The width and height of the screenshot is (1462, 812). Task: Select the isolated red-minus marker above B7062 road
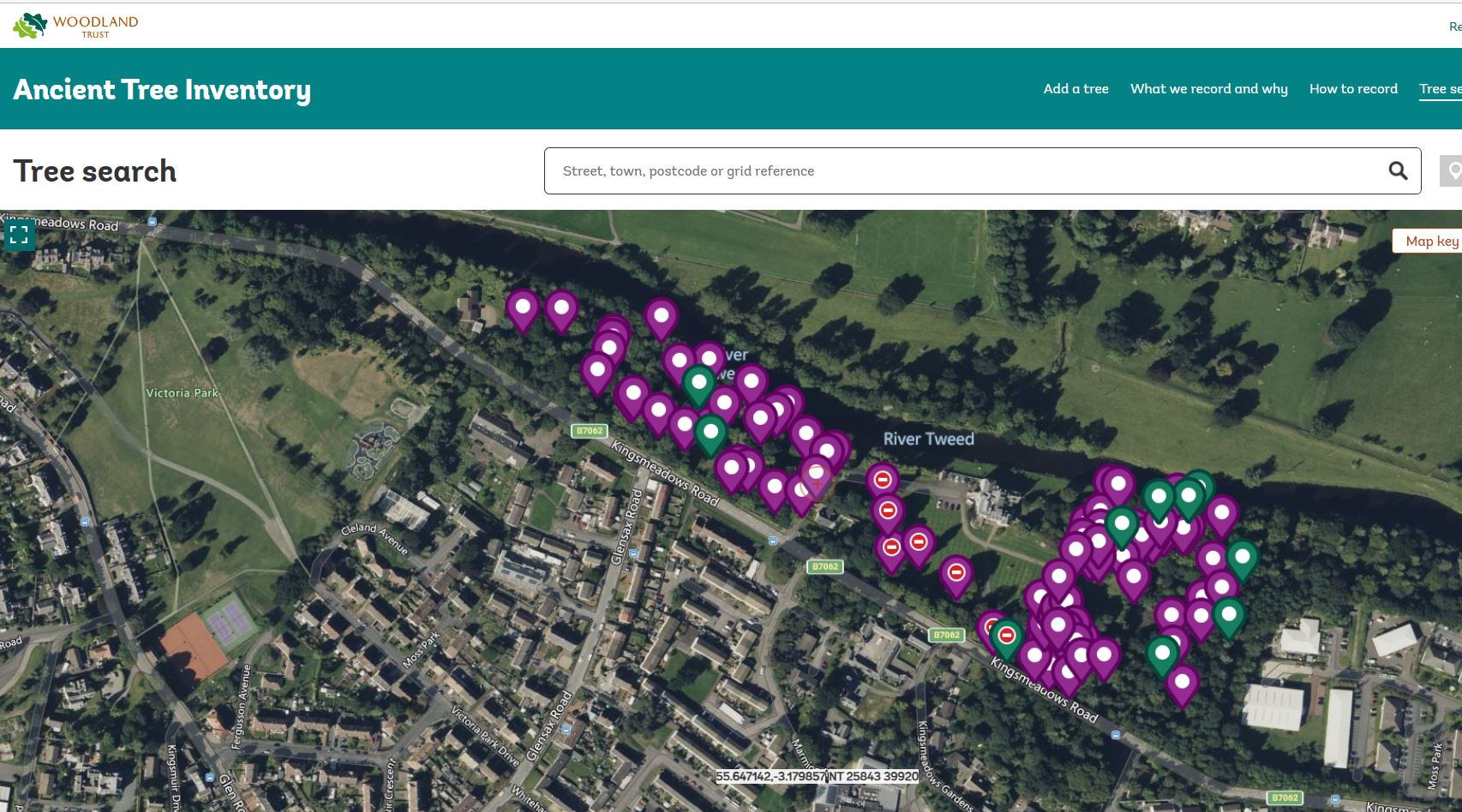click(x=956, y=573)
